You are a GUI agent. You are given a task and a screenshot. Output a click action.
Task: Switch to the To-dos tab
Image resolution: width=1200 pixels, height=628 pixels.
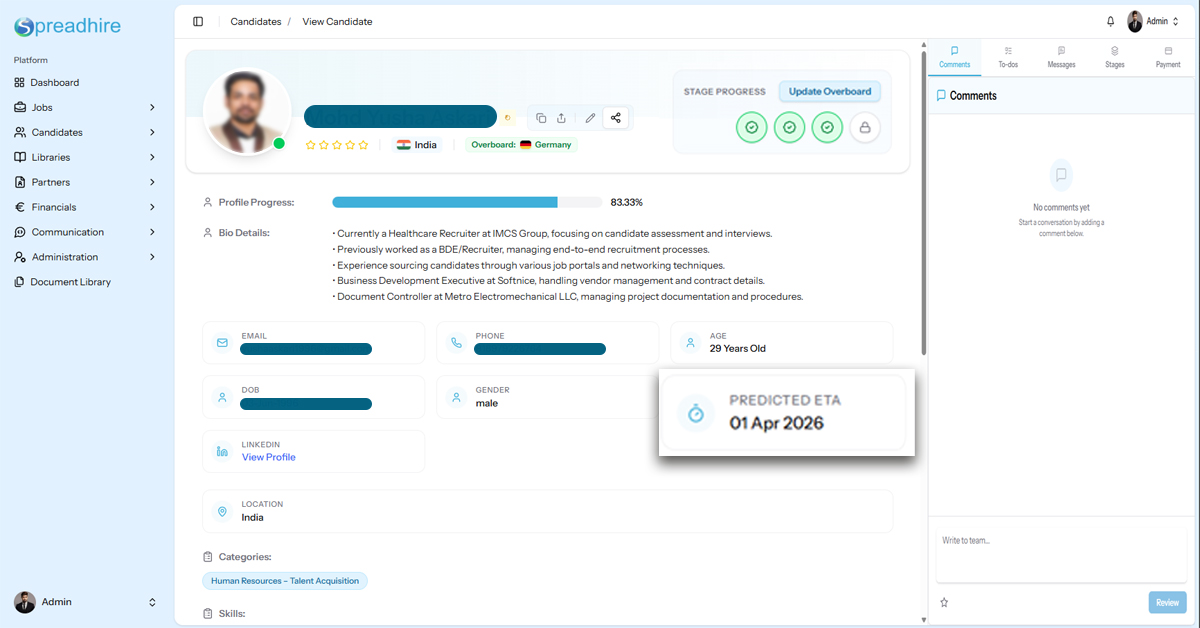click(1008, 56)
